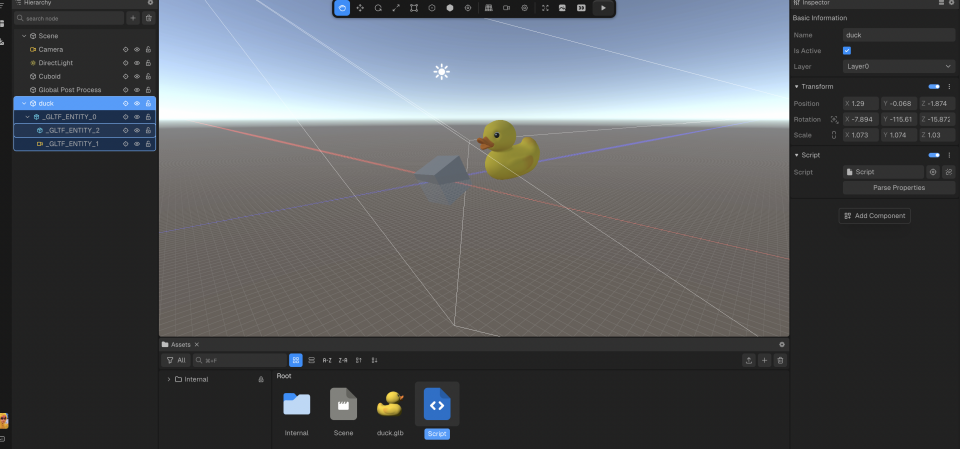Click the Assets panel tab
This screenshot has height=449, width=960.
point(180,344)
